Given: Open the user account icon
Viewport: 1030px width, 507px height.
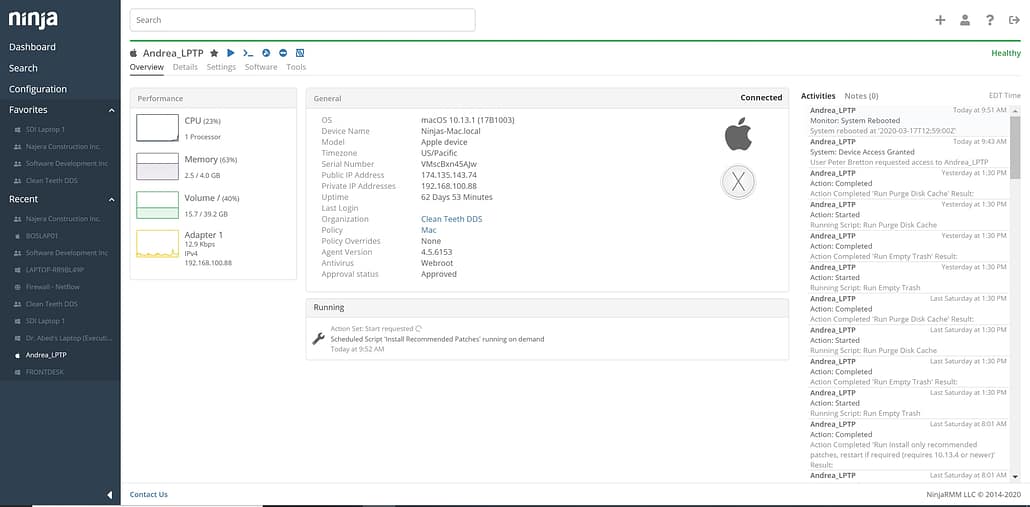Looking at the screenshot, I should tap(965, 20).
